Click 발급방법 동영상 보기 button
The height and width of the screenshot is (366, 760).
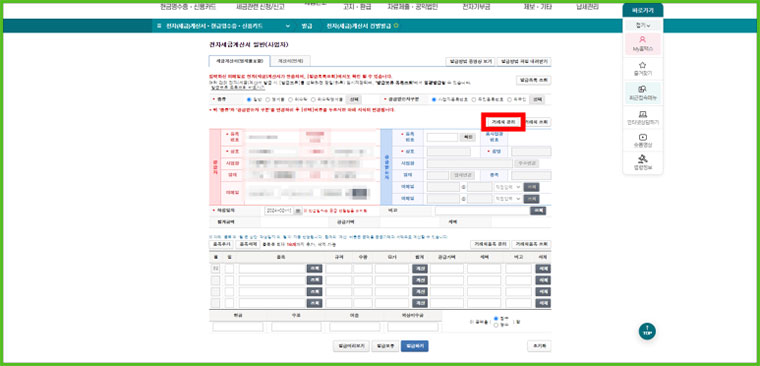click(470, 62)
